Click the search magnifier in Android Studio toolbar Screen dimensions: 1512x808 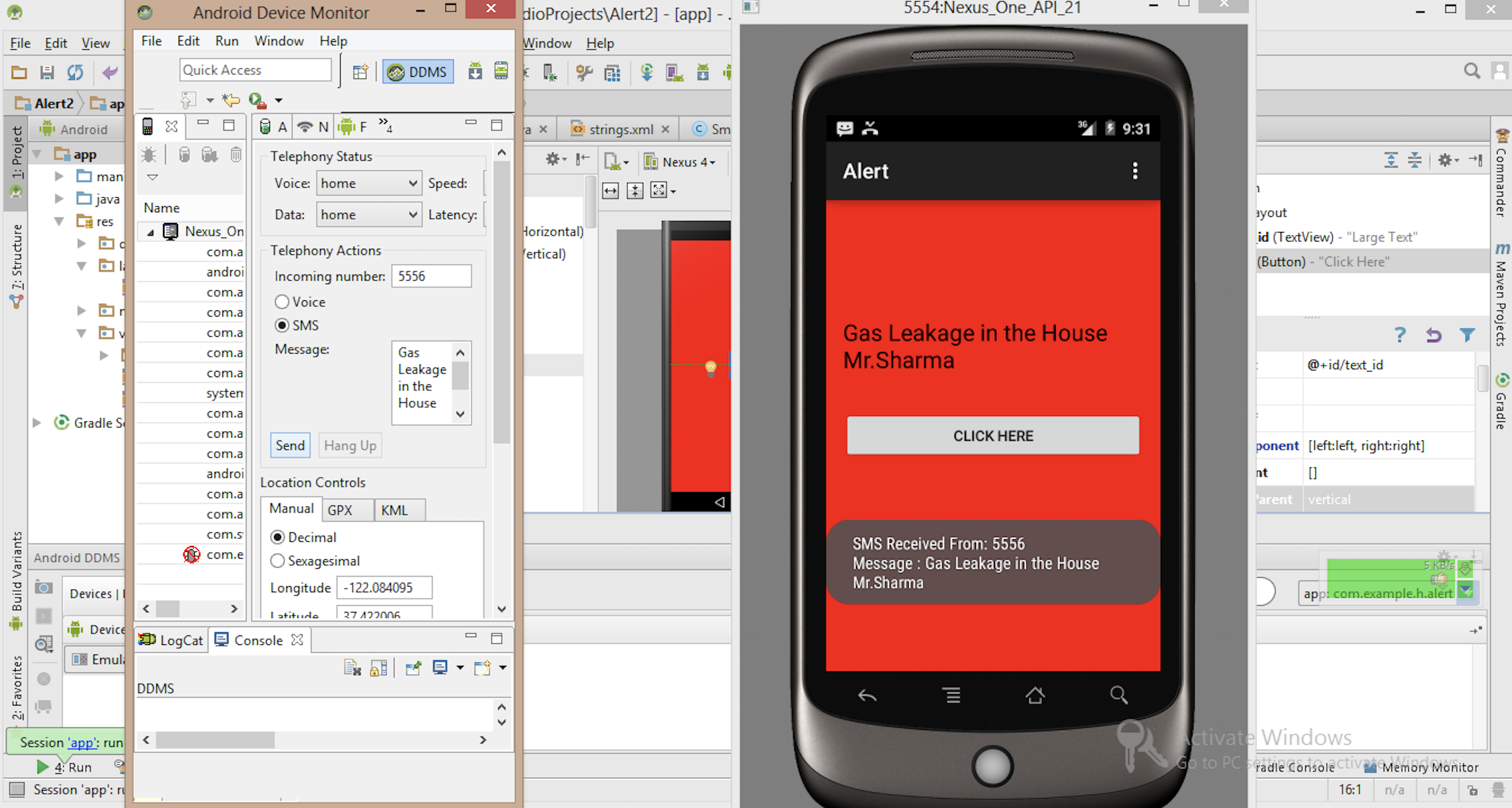pyautogui.click(x=1471, y=71)
